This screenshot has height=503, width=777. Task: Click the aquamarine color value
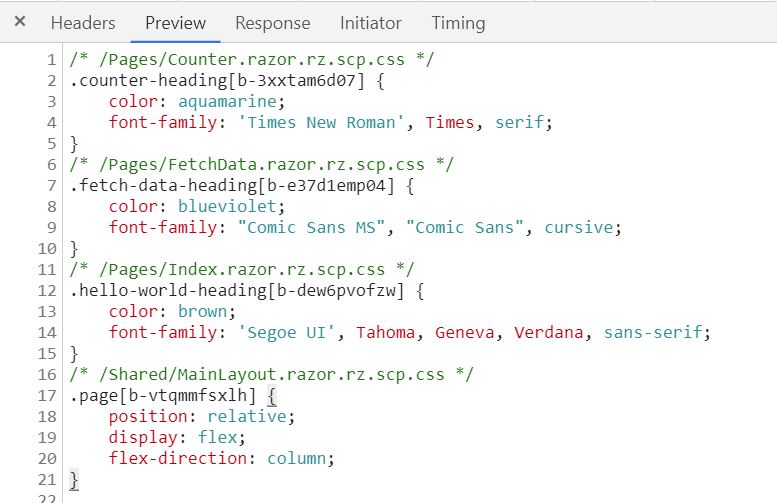pyautogui.click(x=227, y=102)
